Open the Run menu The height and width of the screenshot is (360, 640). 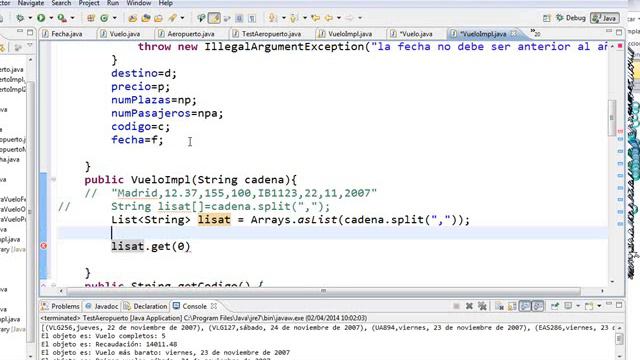[113, 3]
